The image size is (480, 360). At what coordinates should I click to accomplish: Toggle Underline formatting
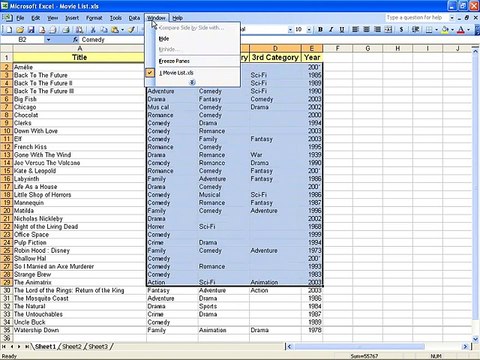tap(342, 30)
